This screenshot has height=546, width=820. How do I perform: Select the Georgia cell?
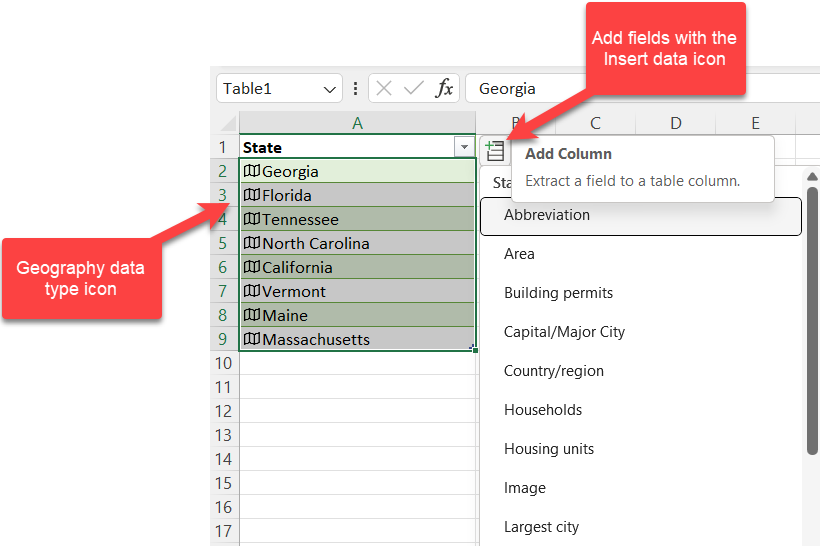point(358,171)
